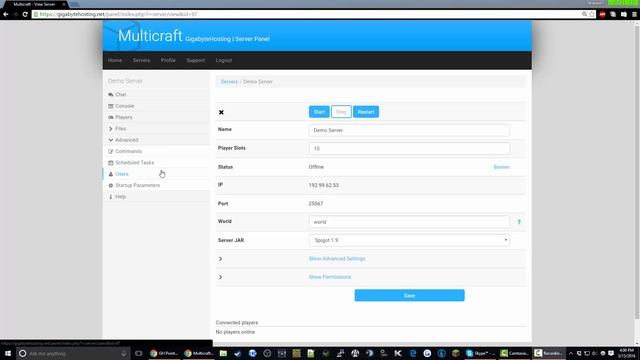640x360 pixels.
Task: Click the red adblock extension icon
Action: pyautogui.click(x=602, y=14)
